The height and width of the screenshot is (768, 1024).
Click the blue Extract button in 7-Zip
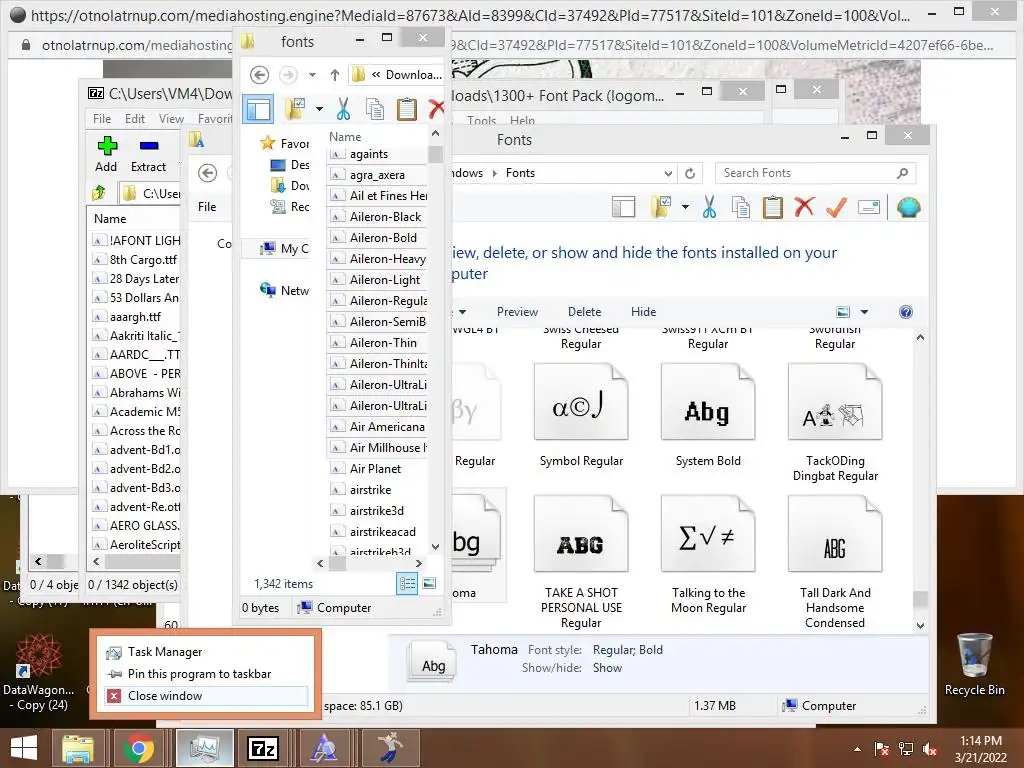[x=149, y=154]
